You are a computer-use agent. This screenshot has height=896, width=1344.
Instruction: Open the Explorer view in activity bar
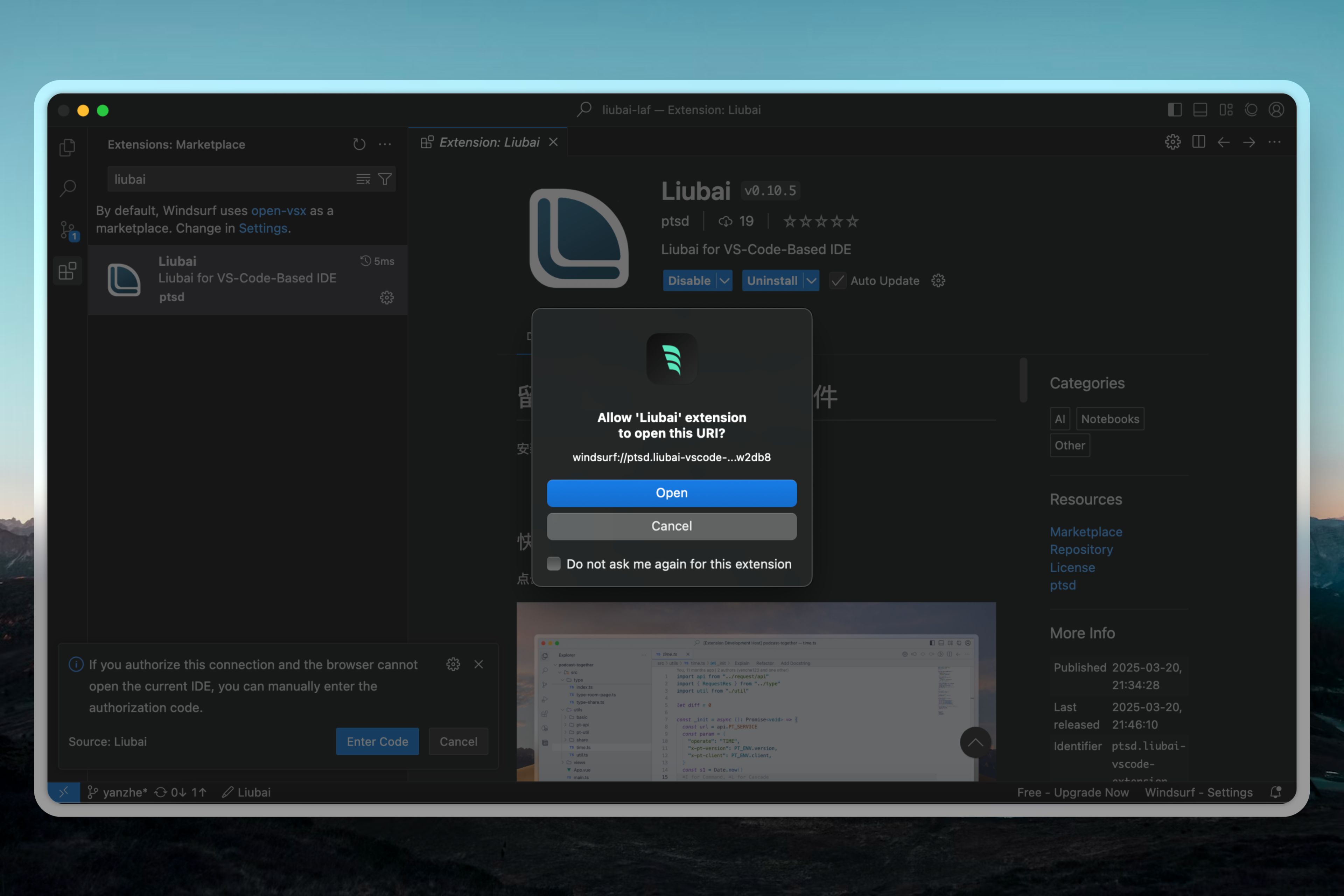(x=68, y=147)
